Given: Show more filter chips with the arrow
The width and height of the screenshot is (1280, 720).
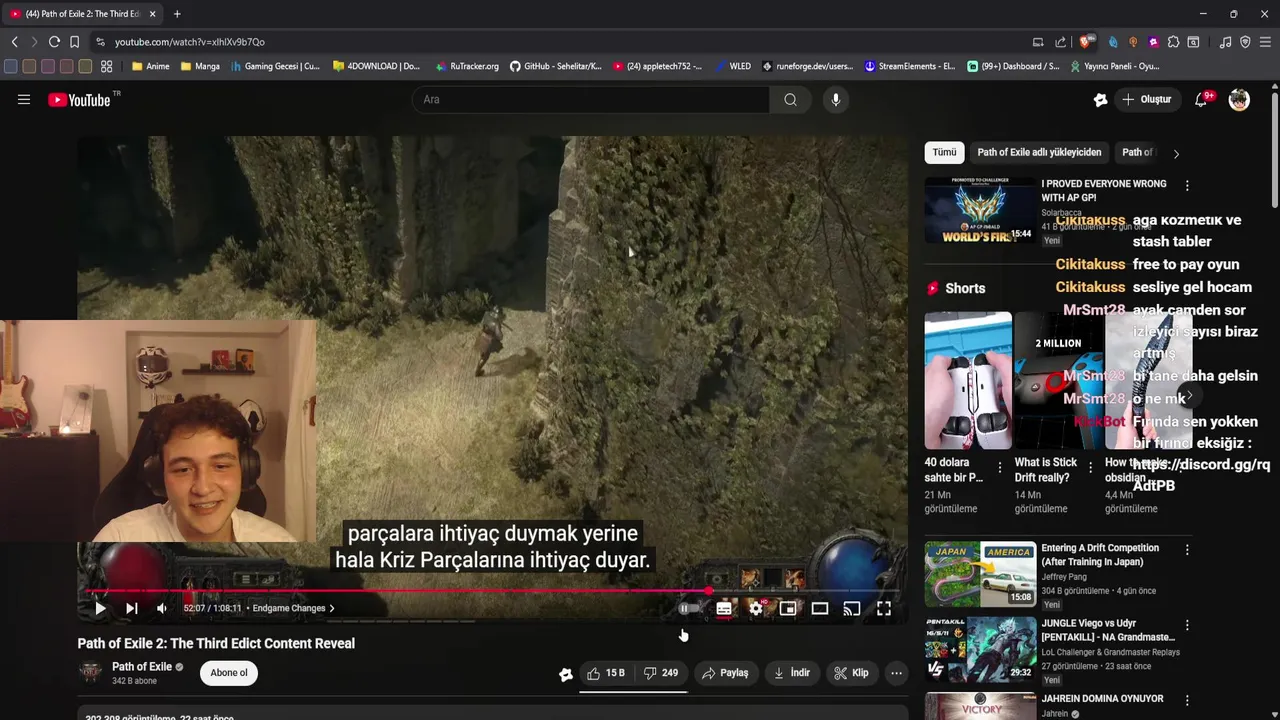Looking at the screenshot, I should [1176, 153].
